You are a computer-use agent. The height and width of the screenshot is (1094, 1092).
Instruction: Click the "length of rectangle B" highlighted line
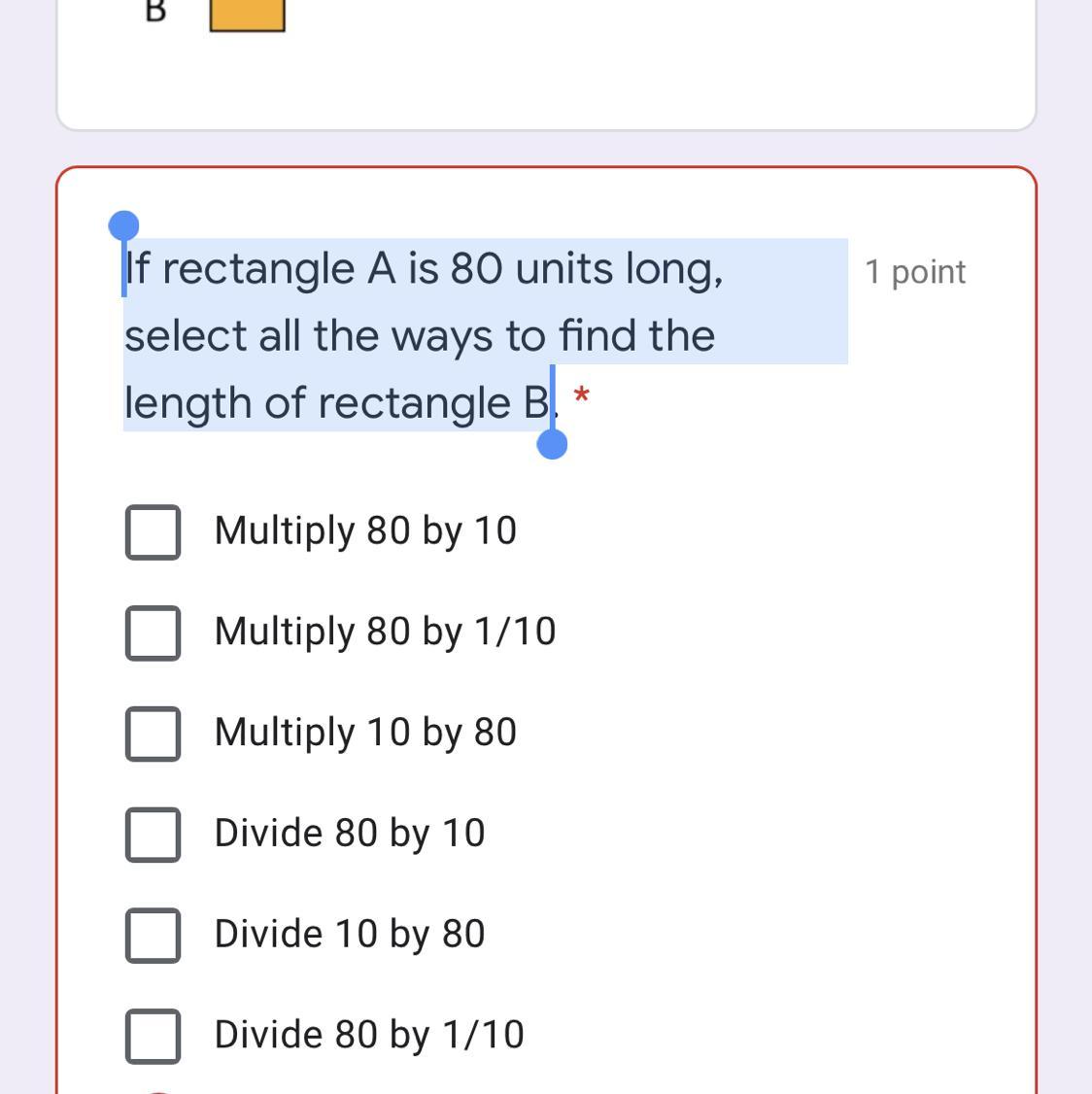point(337,403)
